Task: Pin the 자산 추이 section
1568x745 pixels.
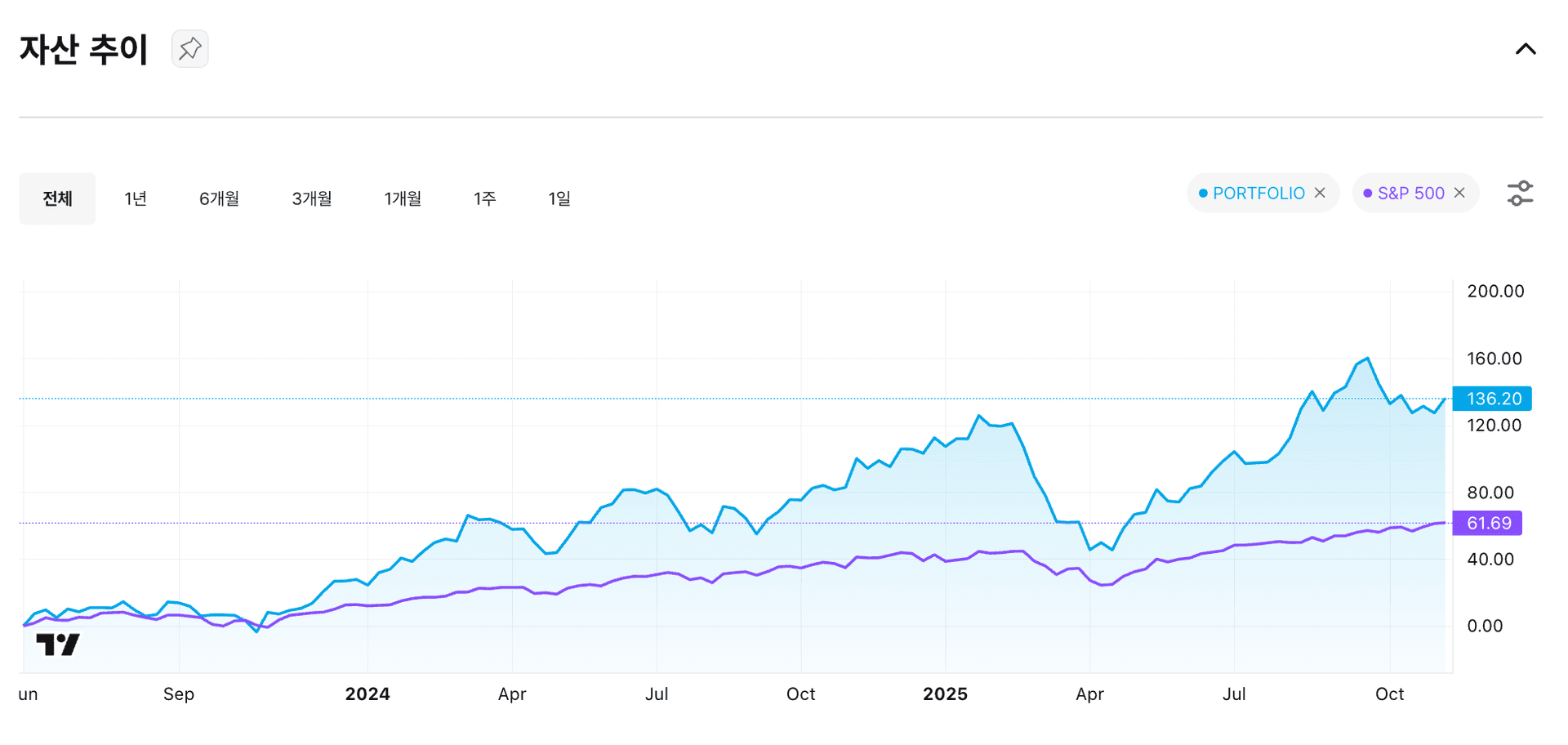Action: (x=189, y=49)
